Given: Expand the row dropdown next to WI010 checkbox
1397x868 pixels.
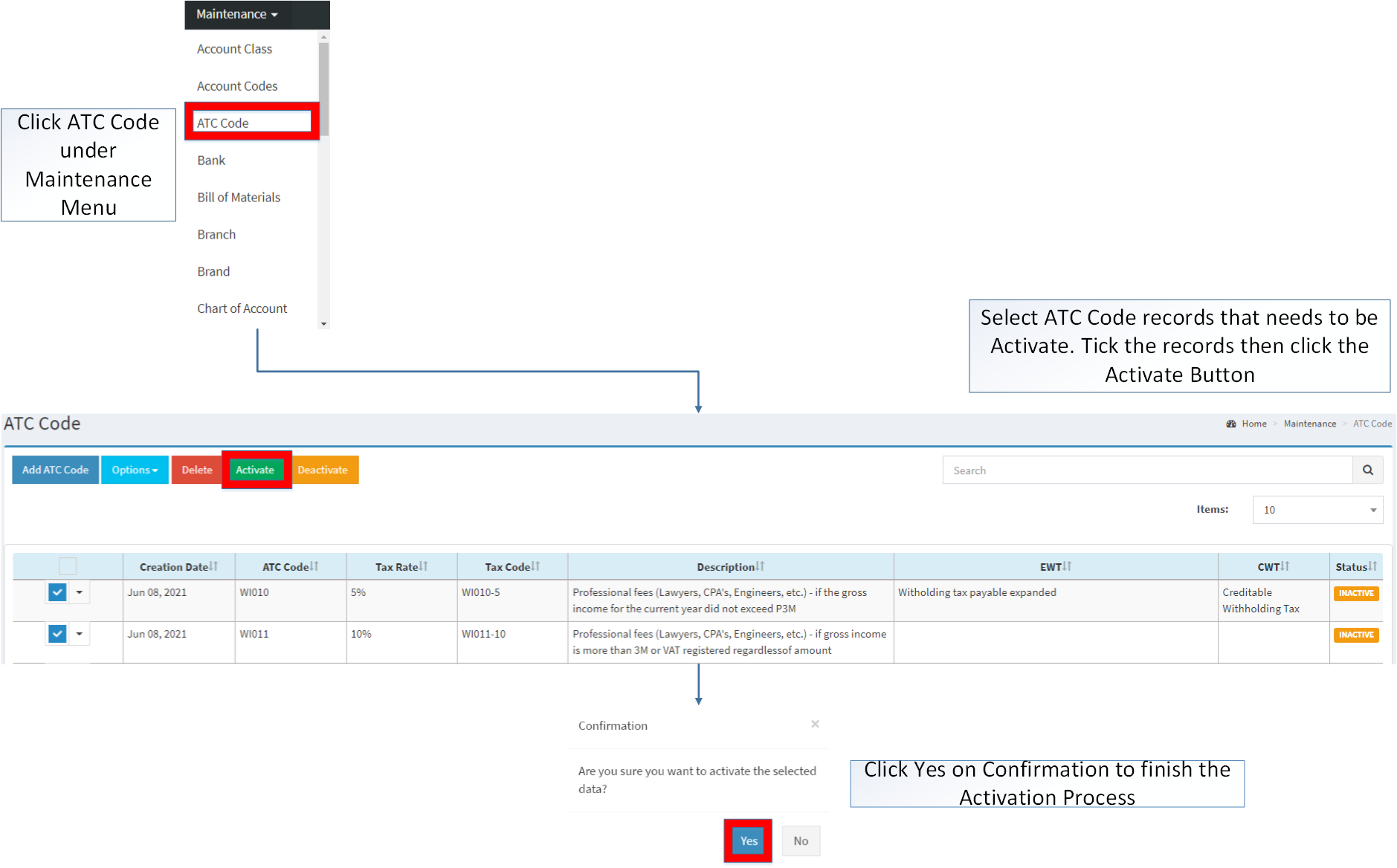Looking at the screenshot, I should (79, 592).
